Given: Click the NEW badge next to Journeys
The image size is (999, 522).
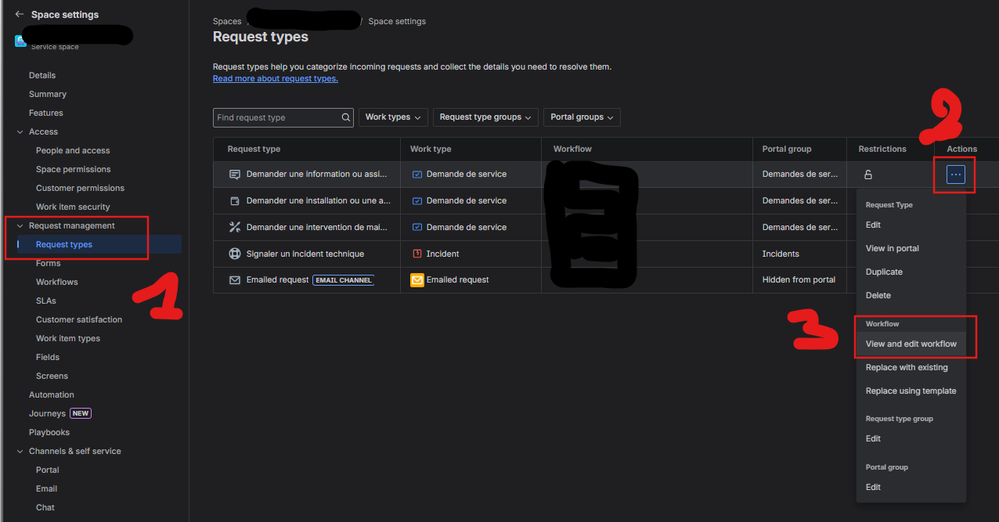Looking at the screenshot, I should pos(80,413).
